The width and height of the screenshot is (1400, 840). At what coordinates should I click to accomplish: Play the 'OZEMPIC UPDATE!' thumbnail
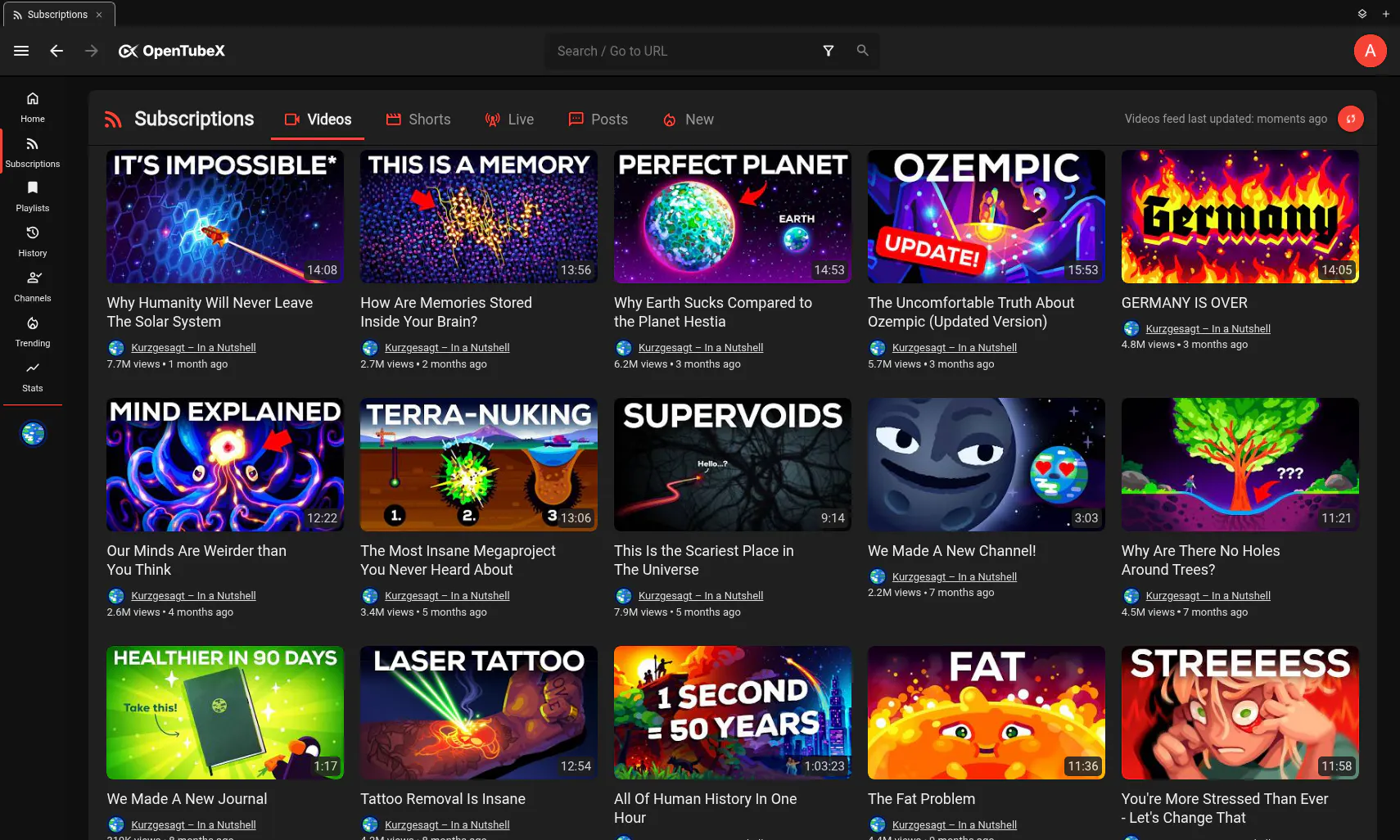(x=987, y=217)
